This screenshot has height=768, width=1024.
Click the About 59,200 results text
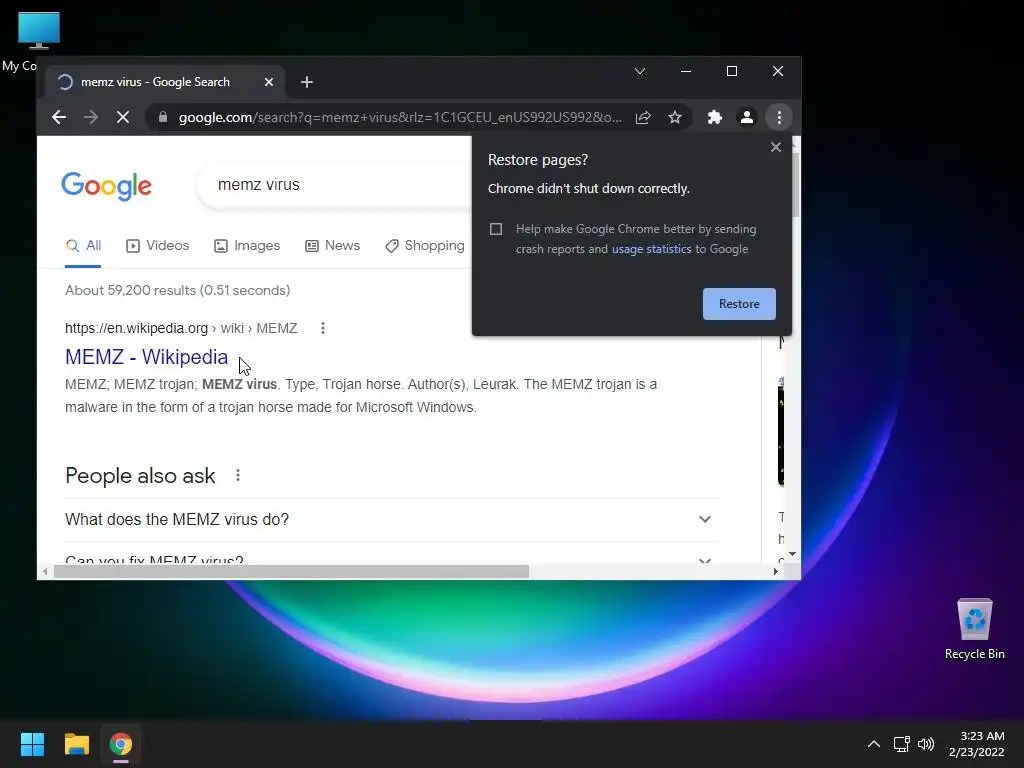click(x=178, y=290)
